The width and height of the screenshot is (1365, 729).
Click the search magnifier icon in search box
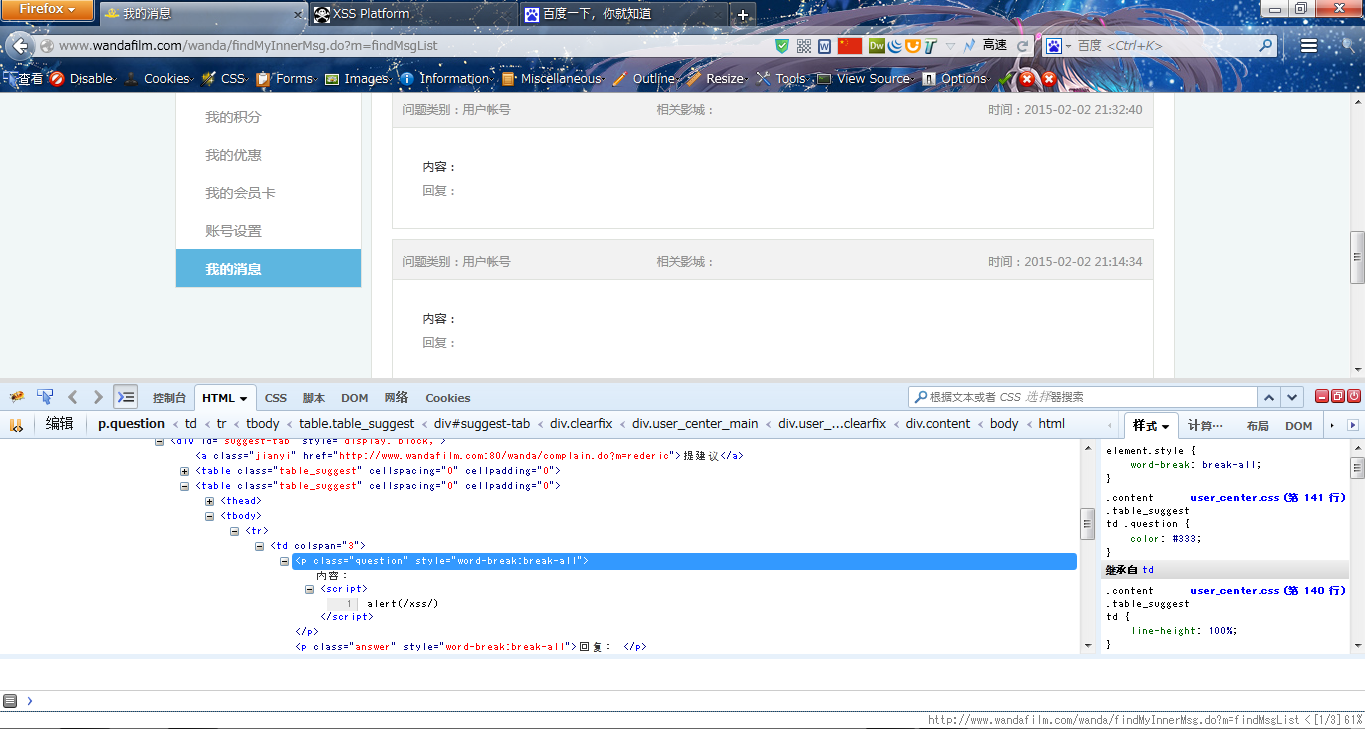(1266, 46)
